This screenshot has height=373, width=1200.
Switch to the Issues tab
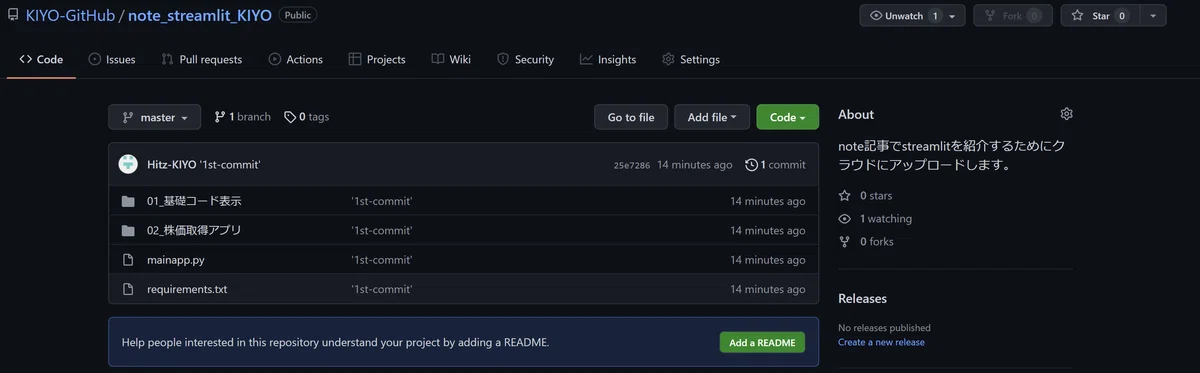click(x=112, y=59)
